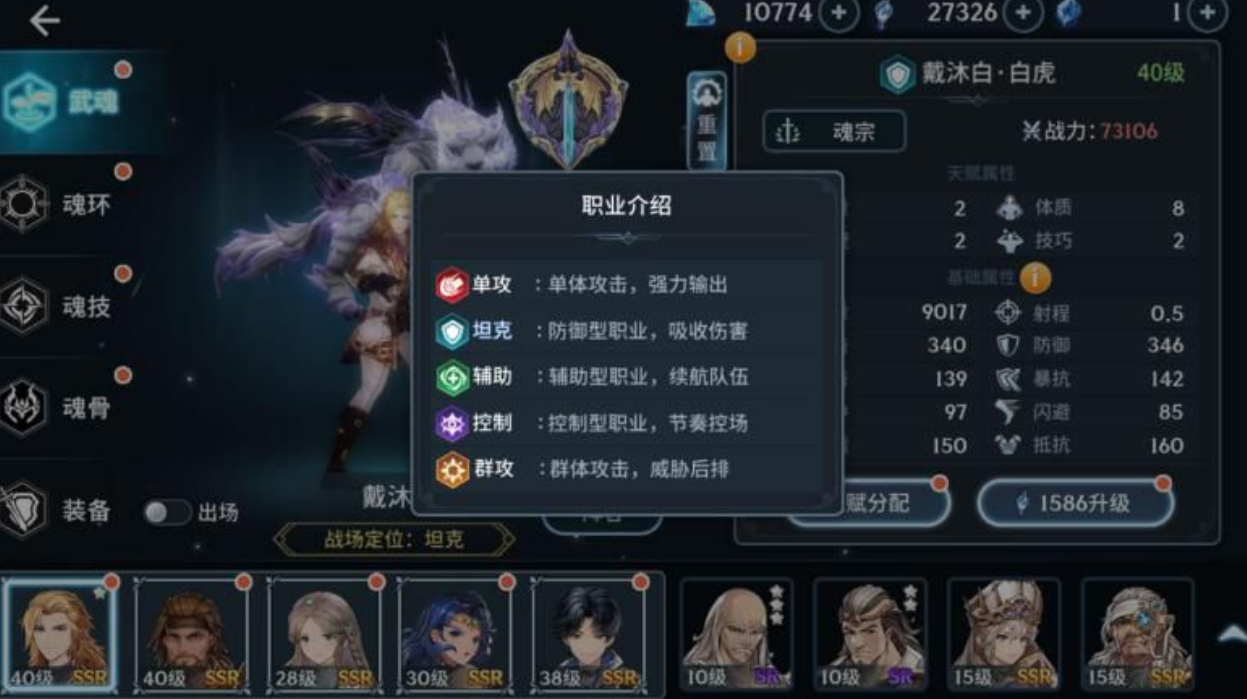This screenshot has width=1247, height=699.
Task: Open the 战场定位: 坦克 role banner
Action: [394, 540]
